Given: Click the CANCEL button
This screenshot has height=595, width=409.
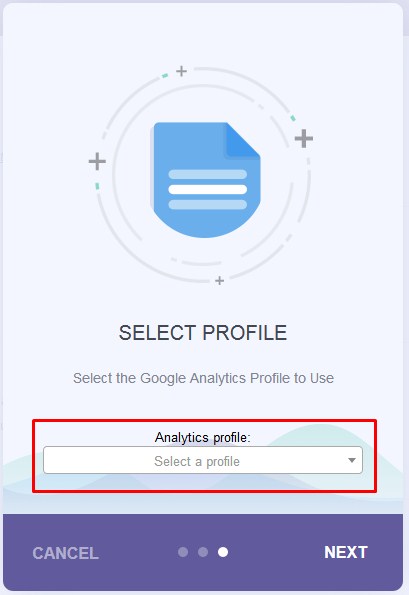Looking at the screenshot, I should (x=66, y=553).
